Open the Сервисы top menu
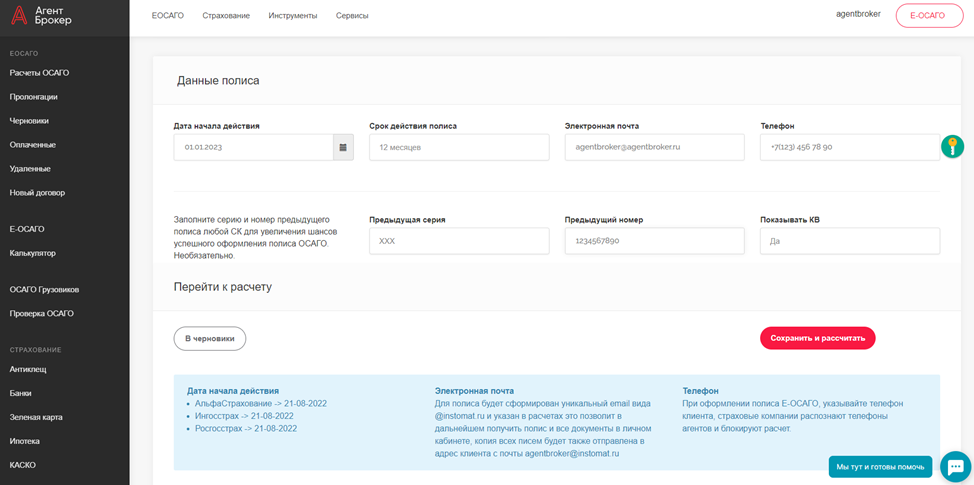The image size is (974, 485). [x=352, y=16]
